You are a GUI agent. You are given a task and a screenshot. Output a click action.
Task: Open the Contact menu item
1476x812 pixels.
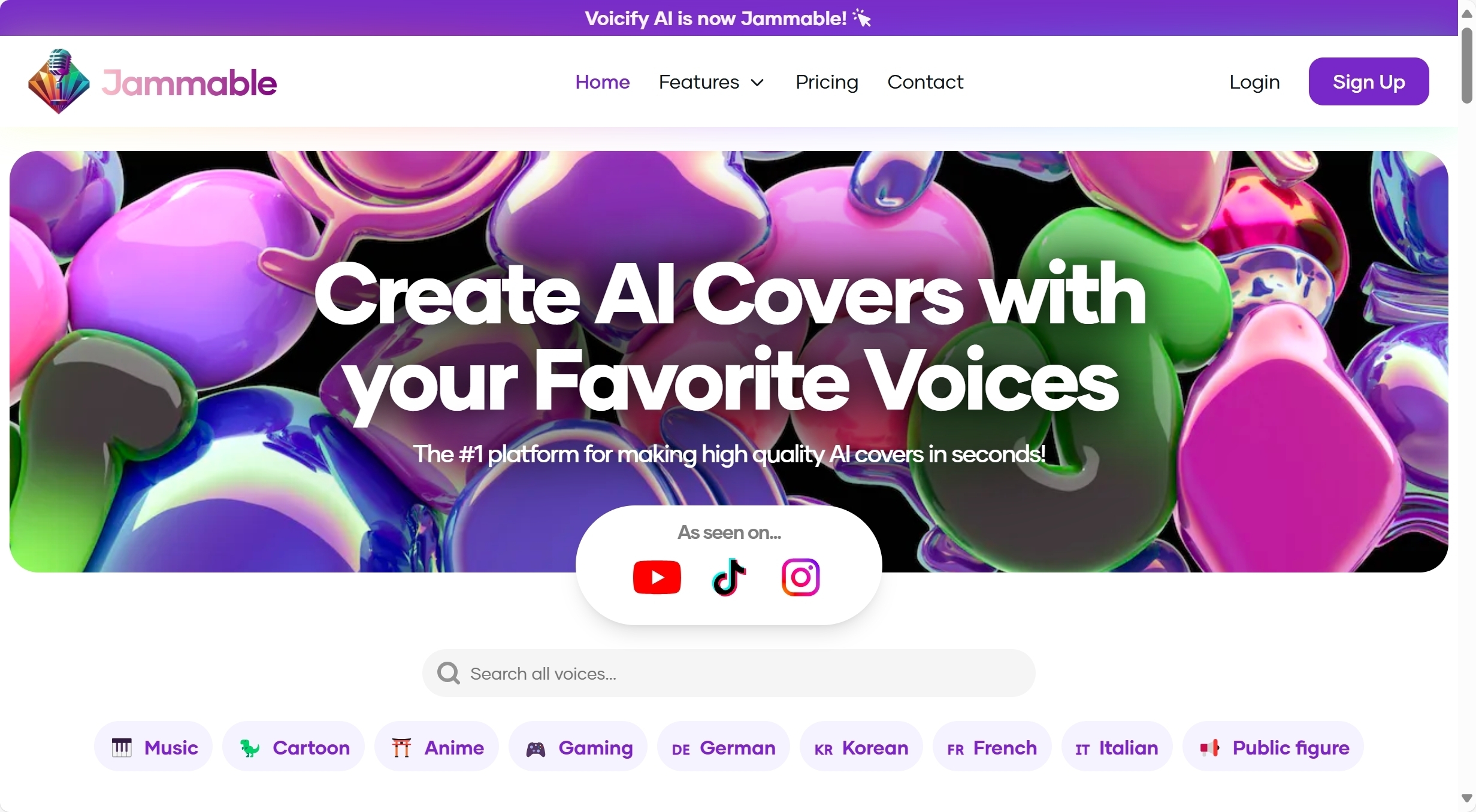925,82
